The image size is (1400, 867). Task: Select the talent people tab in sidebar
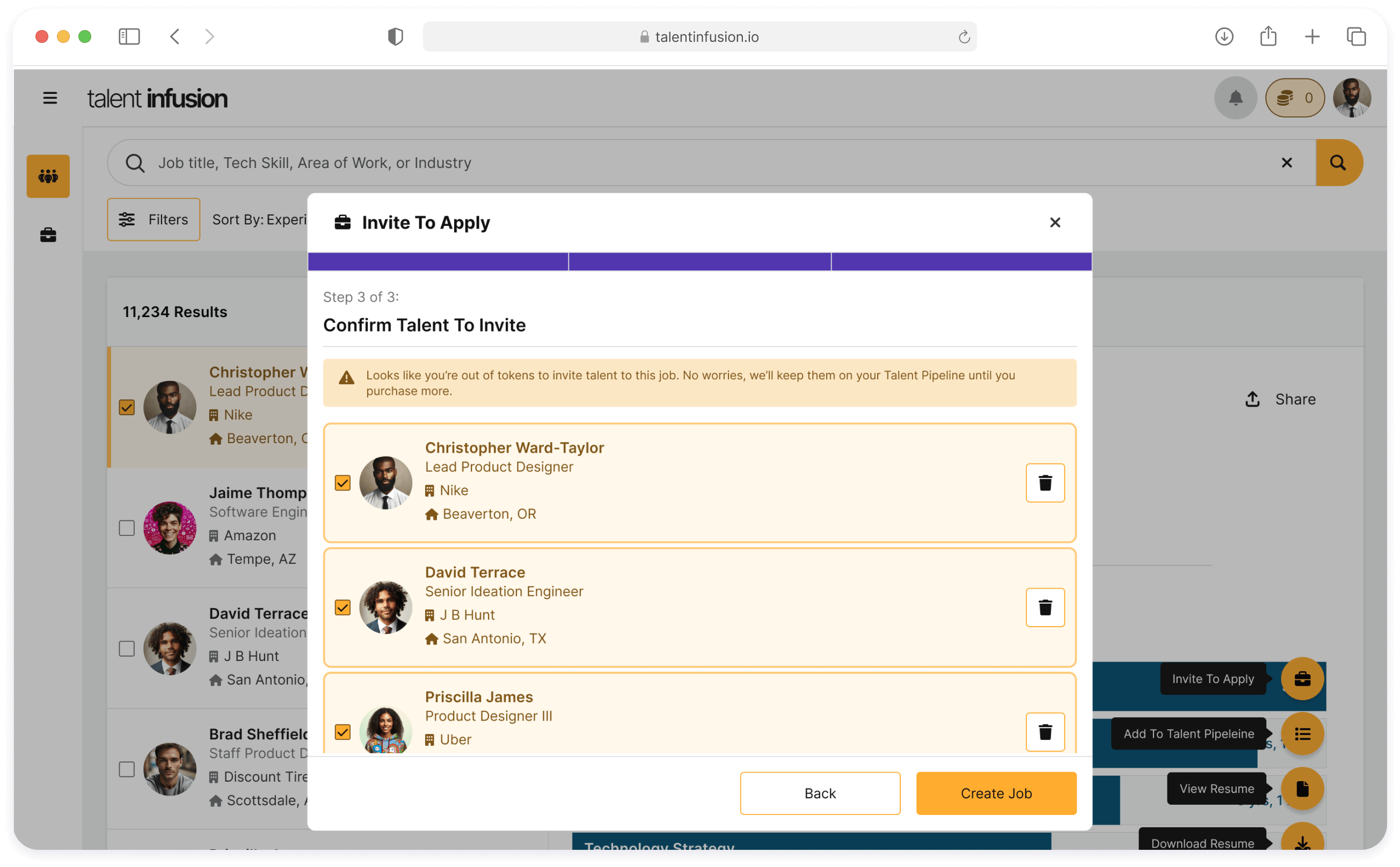(48, 176)
